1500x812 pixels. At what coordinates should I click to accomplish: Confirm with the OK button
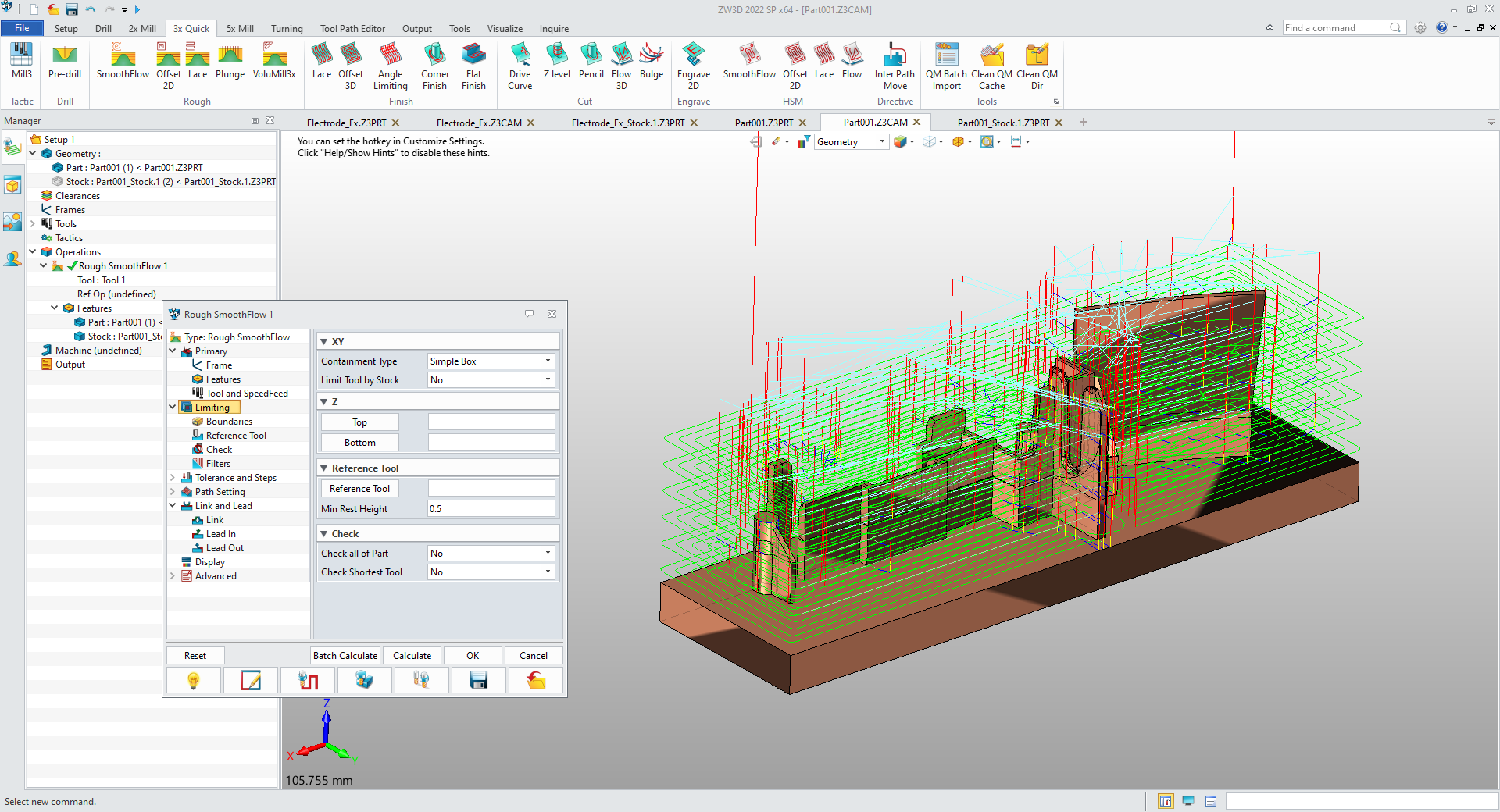473,656
